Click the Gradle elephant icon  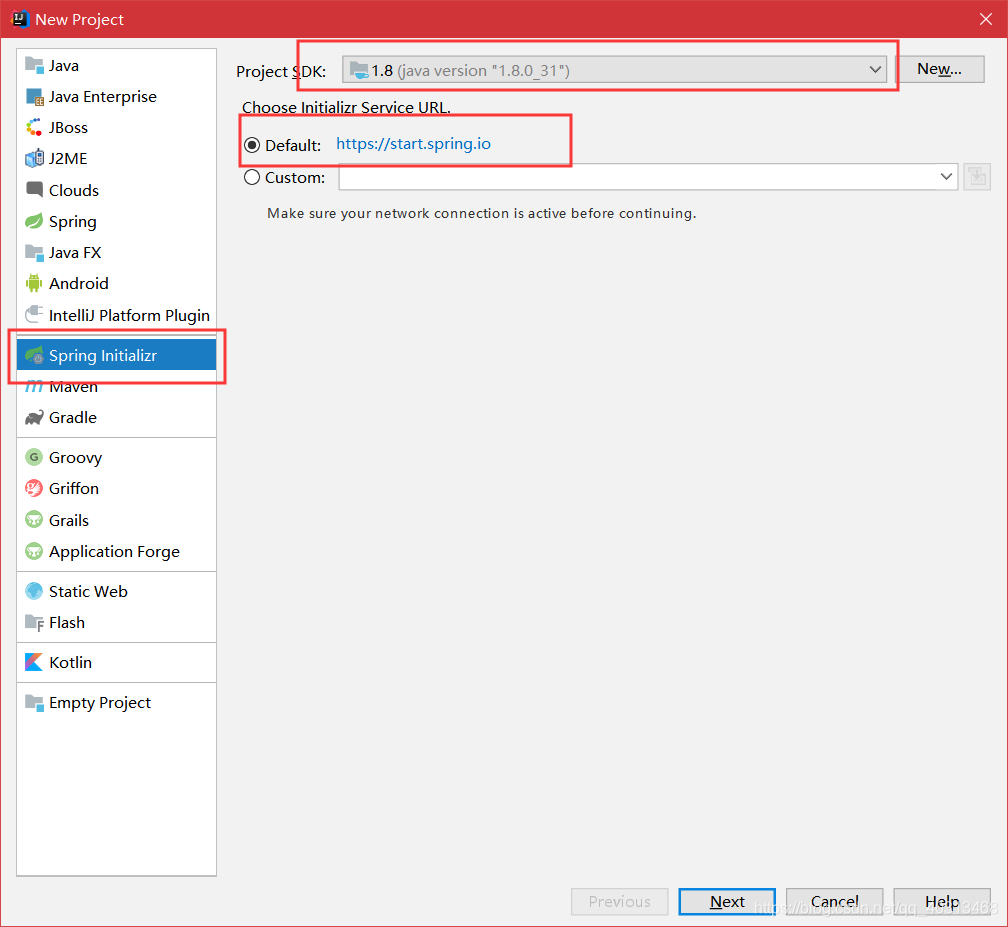tap(34, 417)
